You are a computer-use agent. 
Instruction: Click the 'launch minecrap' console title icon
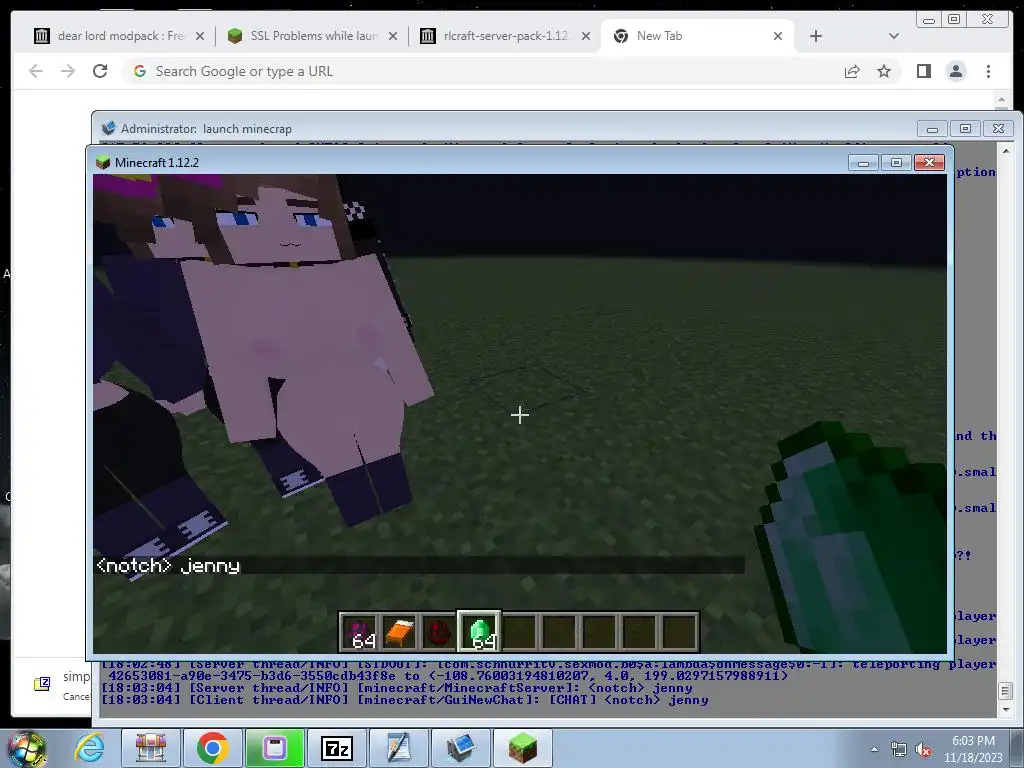(x=109, y=128)
